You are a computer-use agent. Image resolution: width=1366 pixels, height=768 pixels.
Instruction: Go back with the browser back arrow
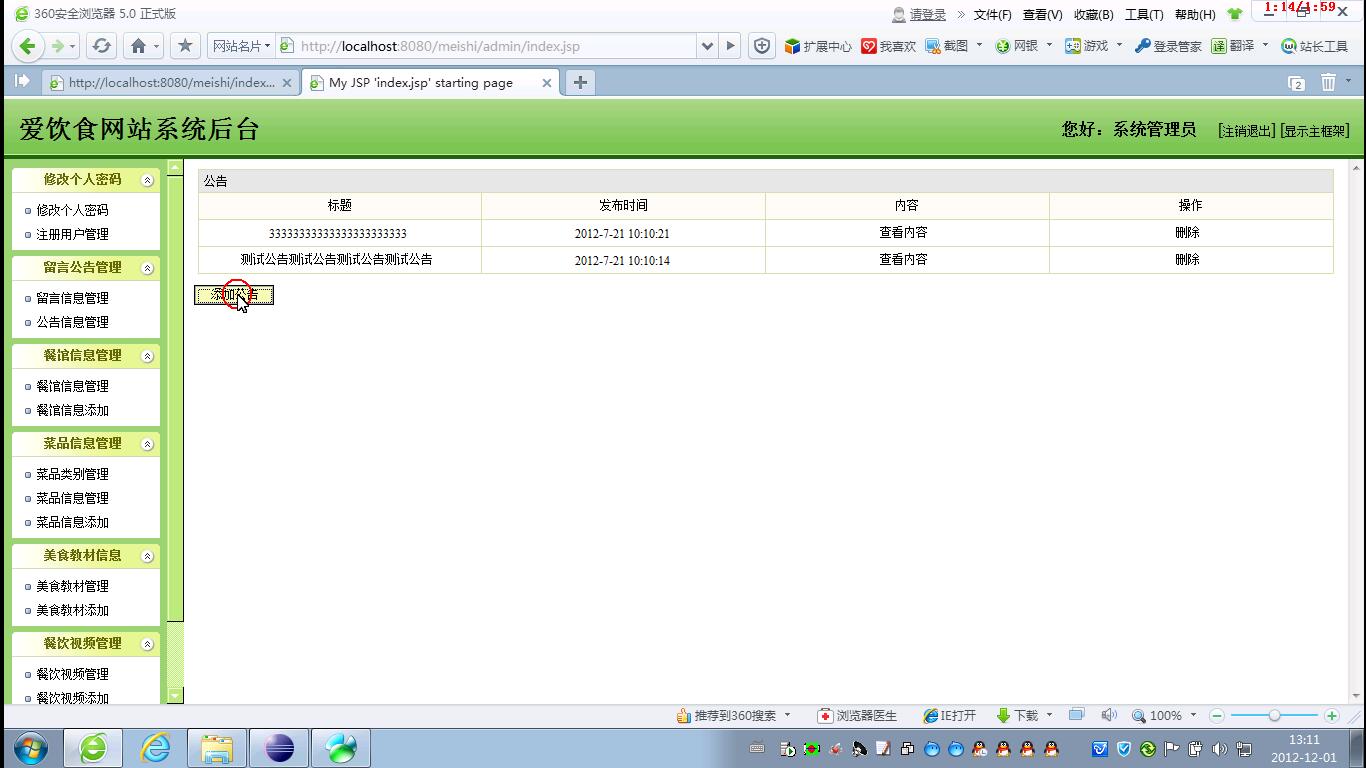coord(28,46)
